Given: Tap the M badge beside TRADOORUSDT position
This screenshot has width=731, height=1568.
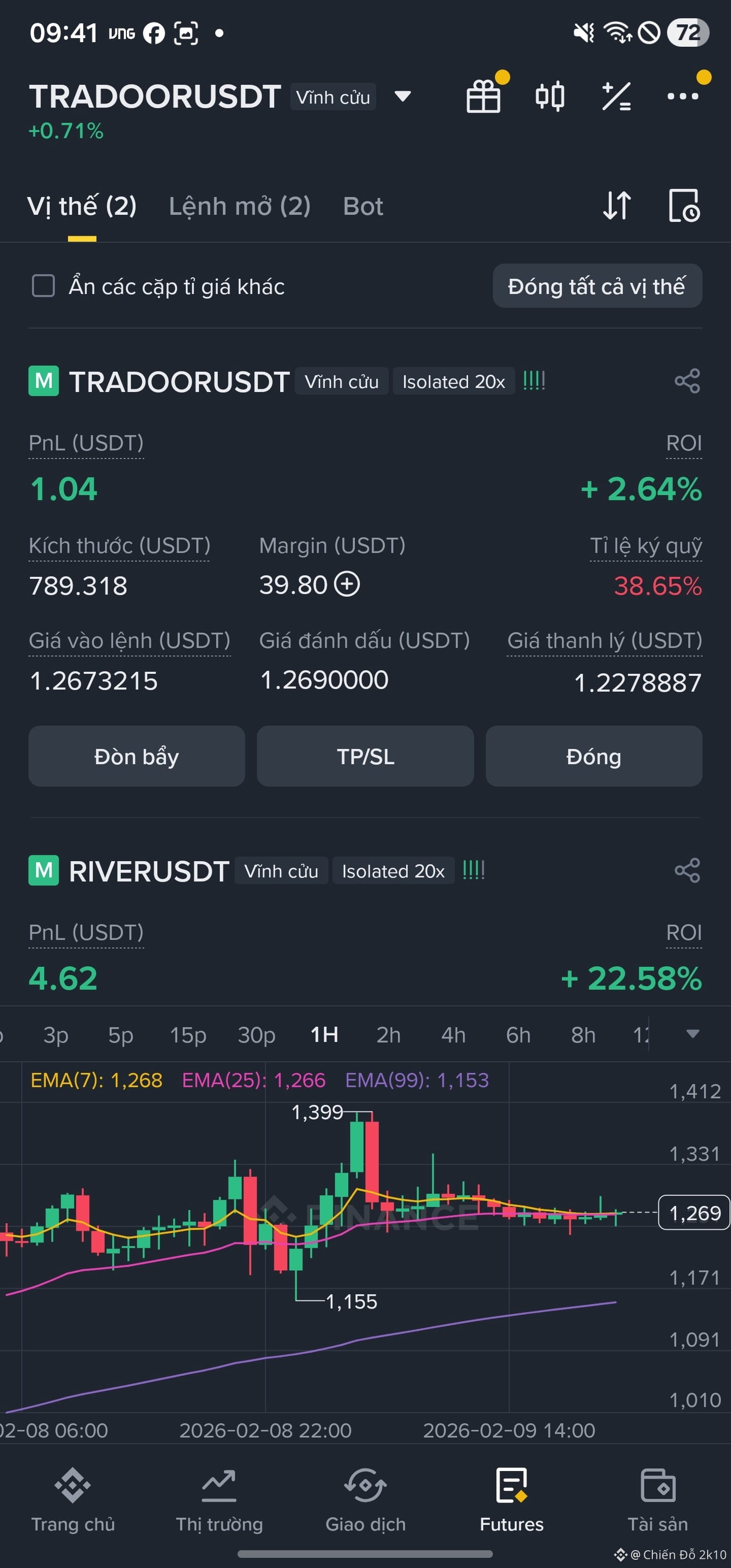Looking at the screenshot, I should [x=44, y=381].
